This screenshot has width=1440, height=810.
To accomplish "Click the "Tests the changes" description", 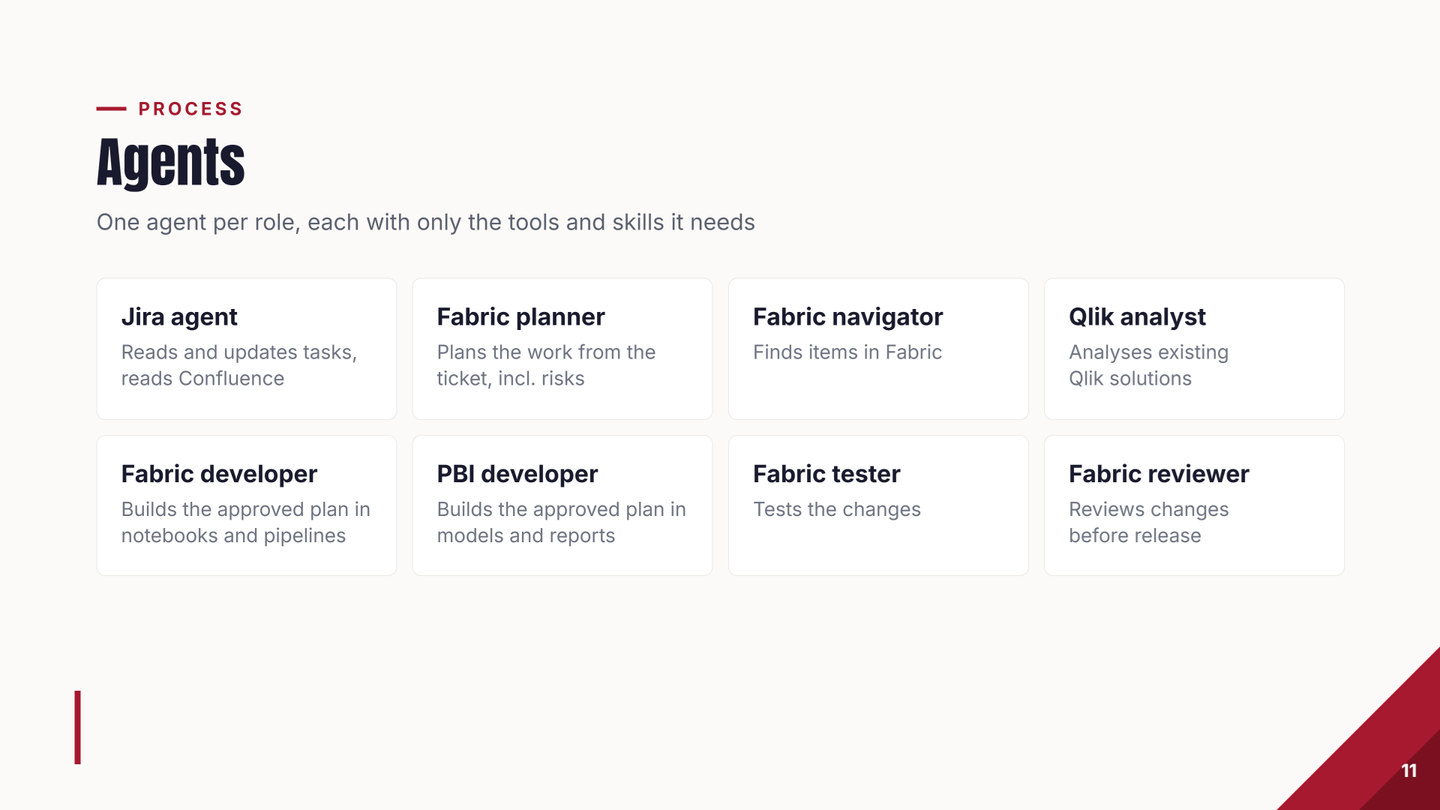I will point(837,509).
